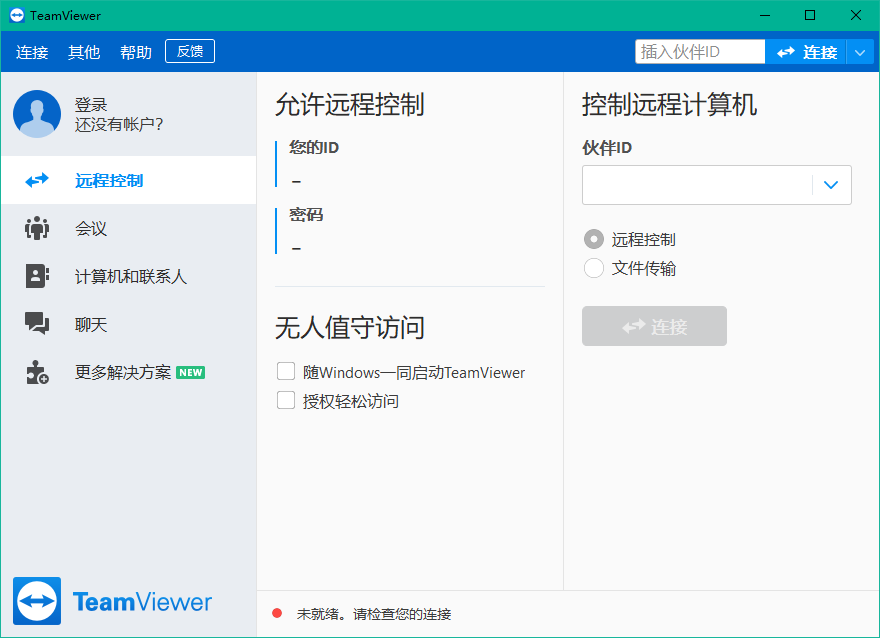
Task: Open the 帮助 menu
Action: (135, 51)
